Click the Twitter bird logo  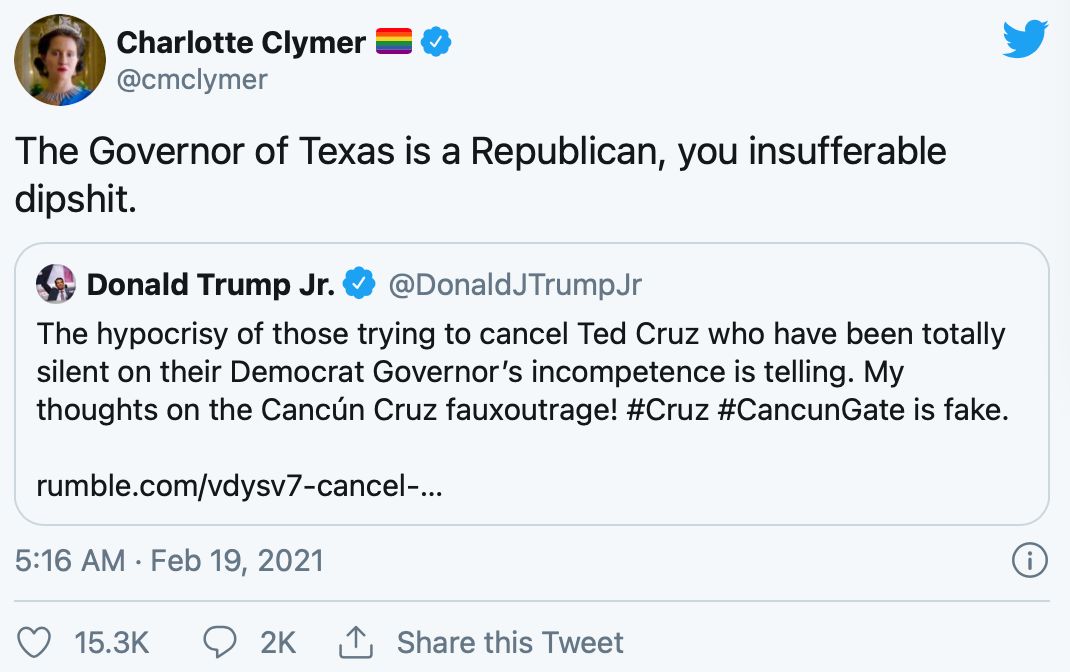[x=1025, y=40]
